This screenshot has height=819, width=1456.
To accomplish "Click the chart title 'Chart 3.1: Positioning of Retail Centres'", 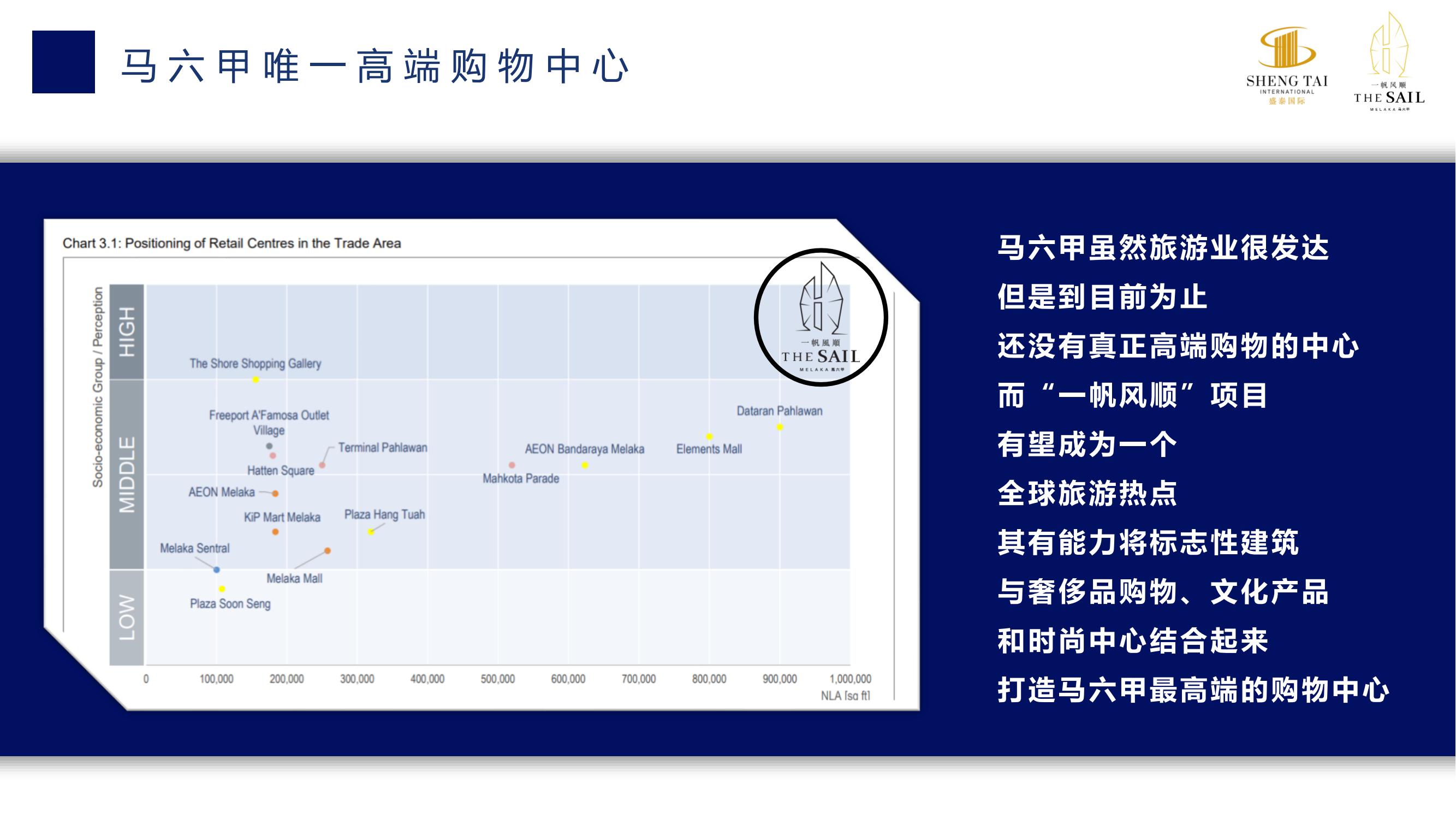I will [x=231, y=243].
